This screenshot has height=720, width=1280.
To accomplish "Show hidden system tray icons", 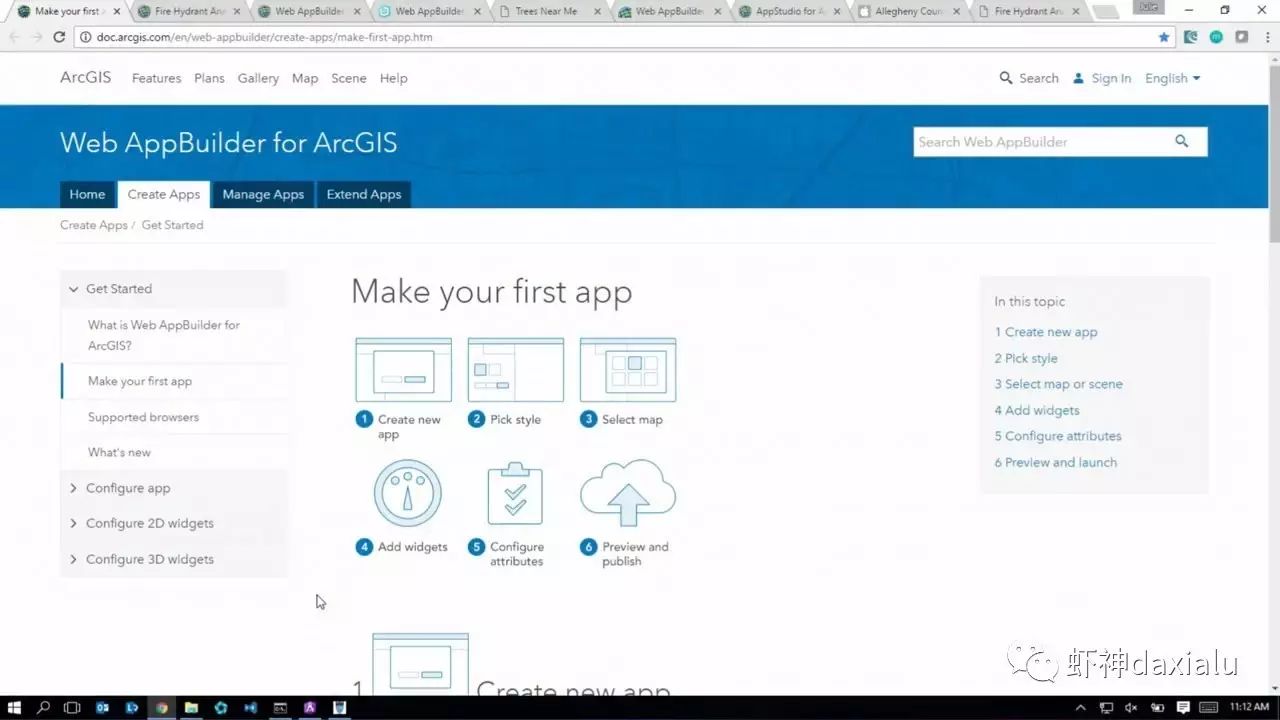I will [x=1079, y=708].
